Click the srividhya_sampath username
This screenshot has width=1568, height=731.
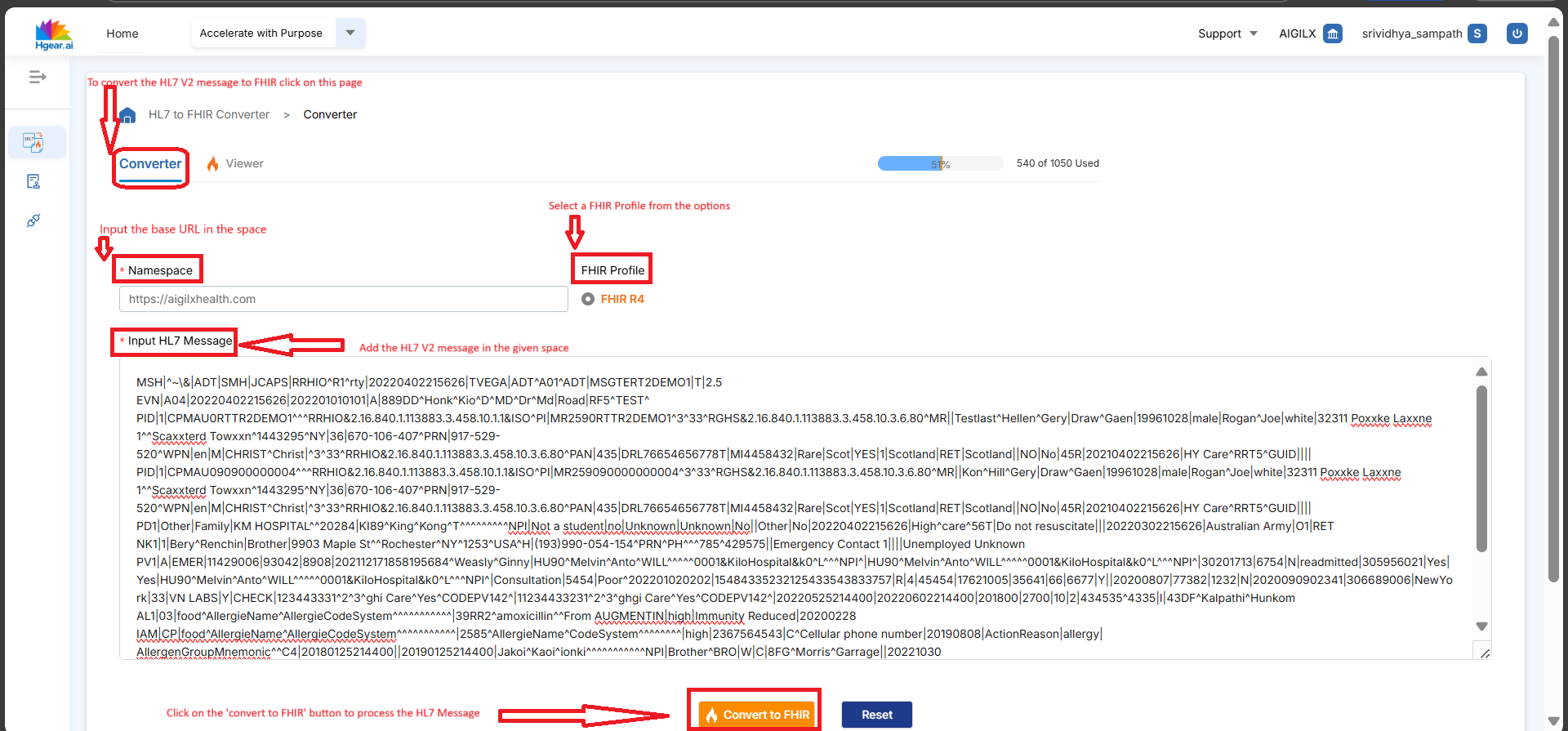(x=1412, y=33)
